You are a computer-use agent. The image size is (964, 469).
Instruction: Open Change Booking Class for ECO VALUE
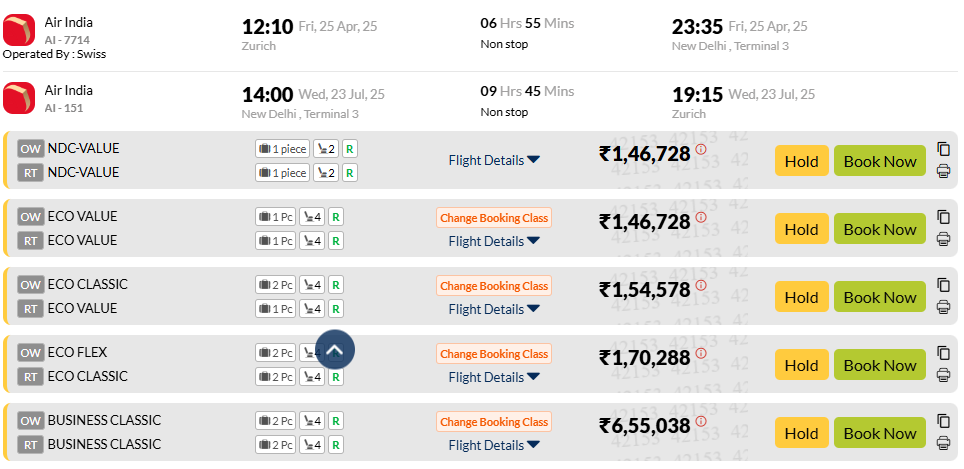(494, 218)
